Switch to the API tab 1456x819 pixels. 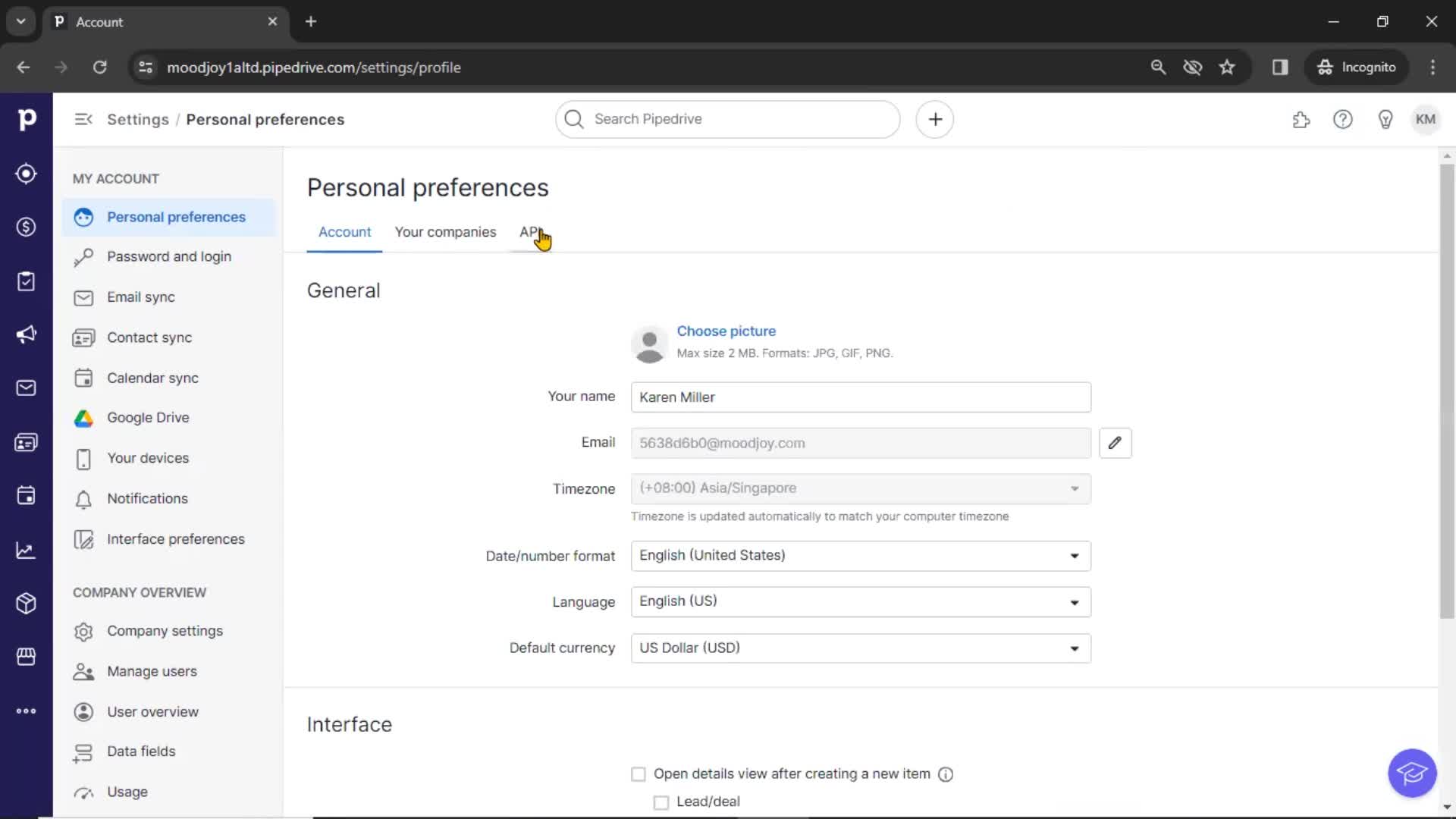(x=529, y=231)
